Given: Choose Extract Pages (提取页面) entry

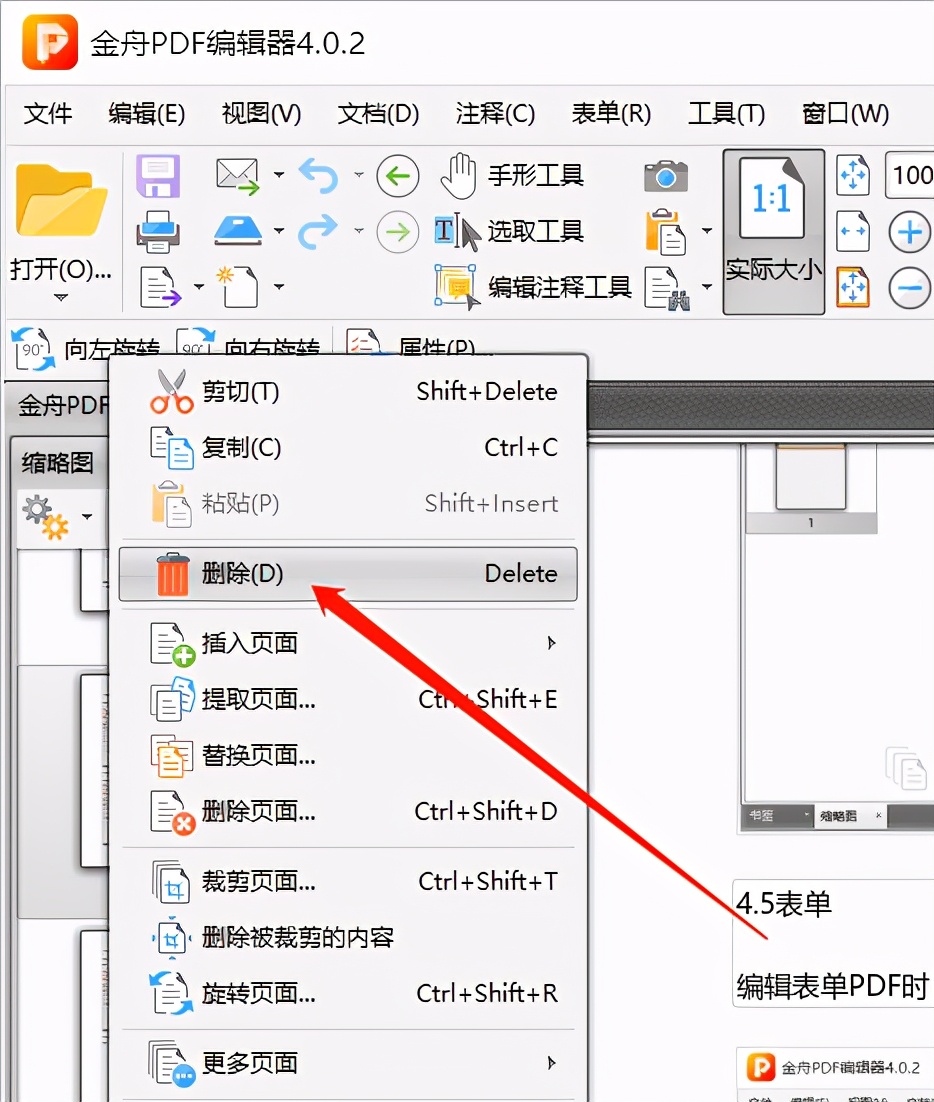Looking at the screenshot, I should point(348,699).
